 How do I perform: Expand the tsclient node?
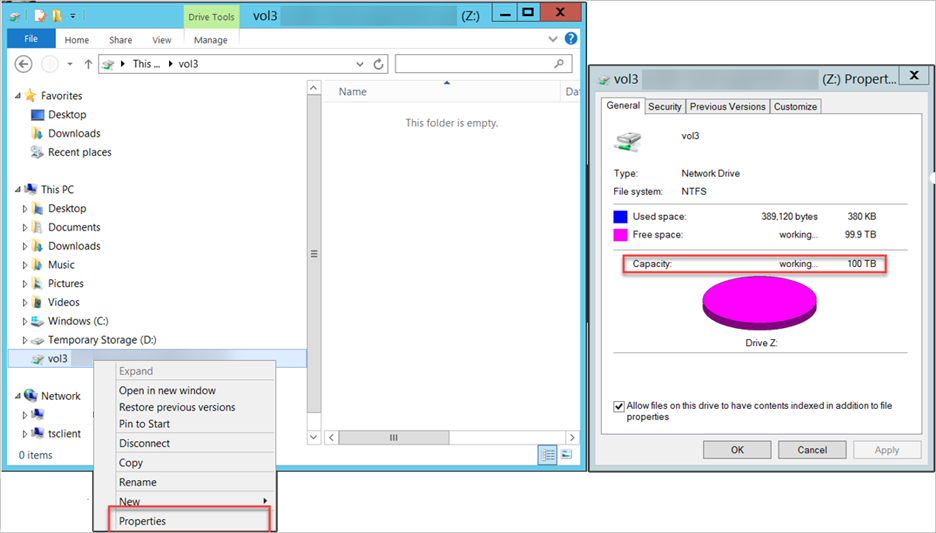24,433
